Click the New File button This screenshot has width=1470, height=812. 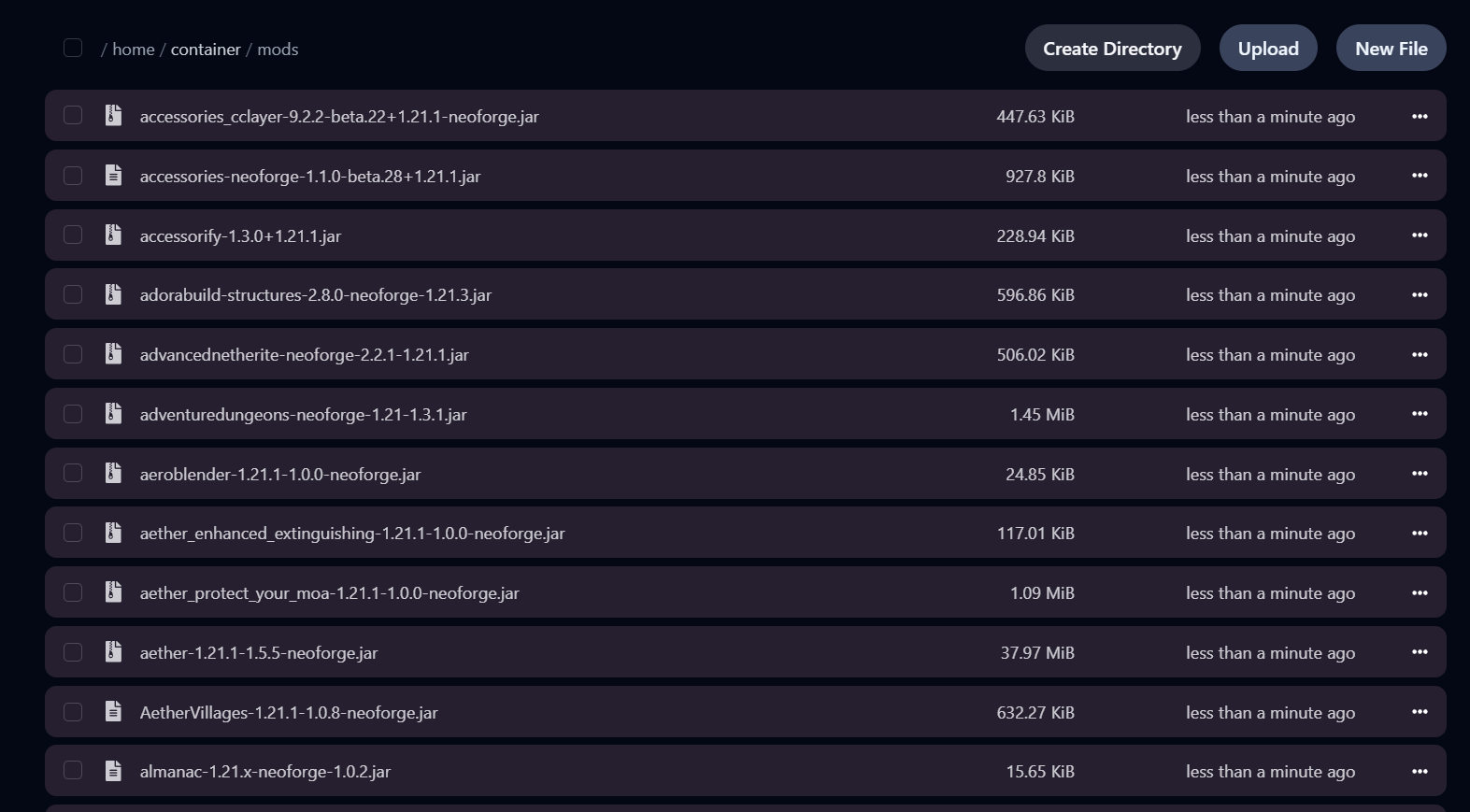coord(1391,49)
